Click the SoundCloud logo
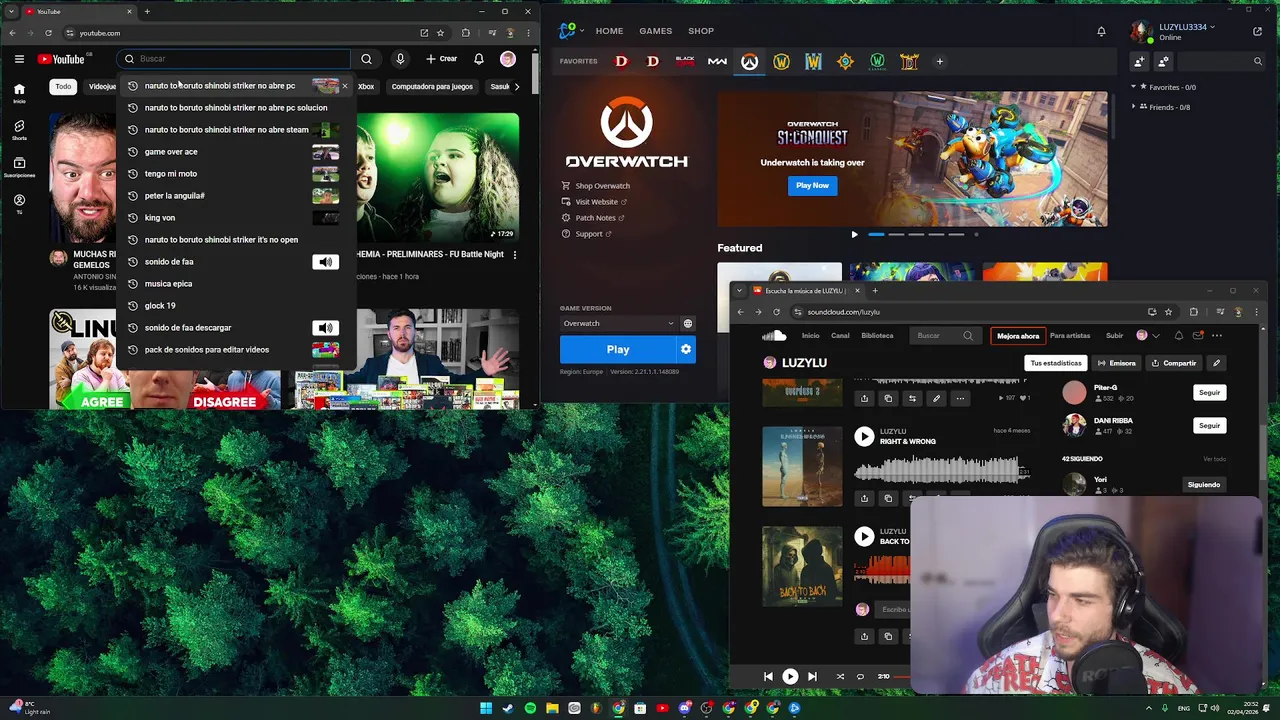This screenshot has height=720, width=1280. point(774,336)
